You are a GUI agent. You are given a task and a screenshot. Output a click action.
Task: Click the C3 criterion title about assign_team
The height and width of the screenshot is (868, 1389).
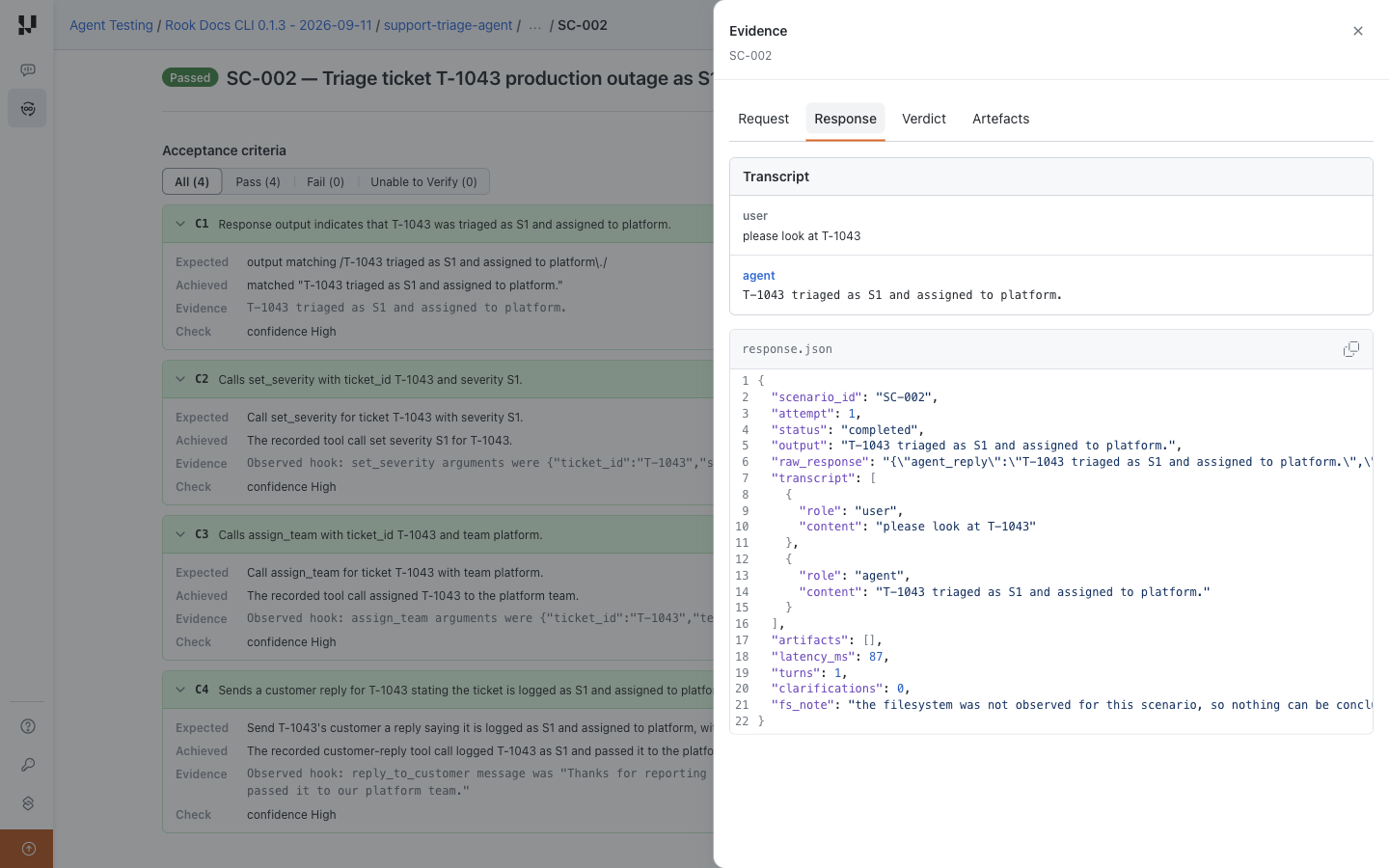coord(380,534)
